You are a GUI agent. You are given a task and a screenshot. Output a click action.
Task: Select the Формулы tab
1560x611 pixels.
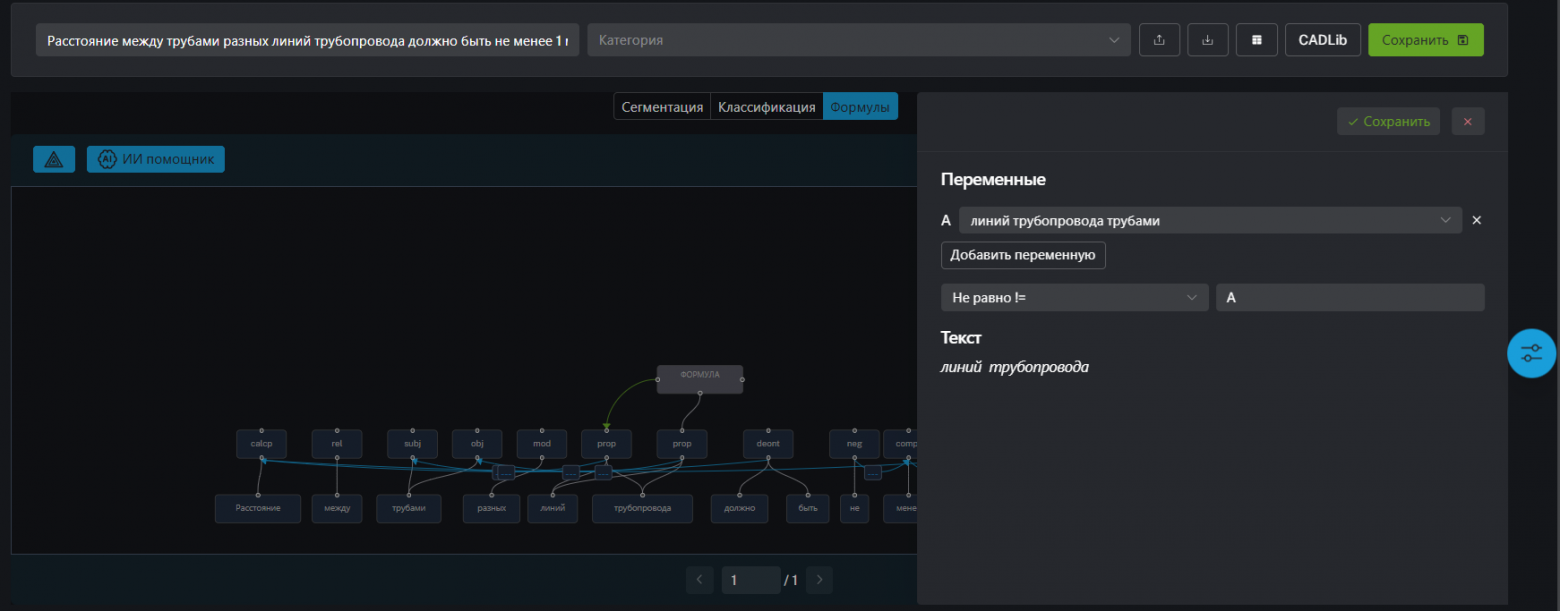pyautogui.click(x=860, y=107)
